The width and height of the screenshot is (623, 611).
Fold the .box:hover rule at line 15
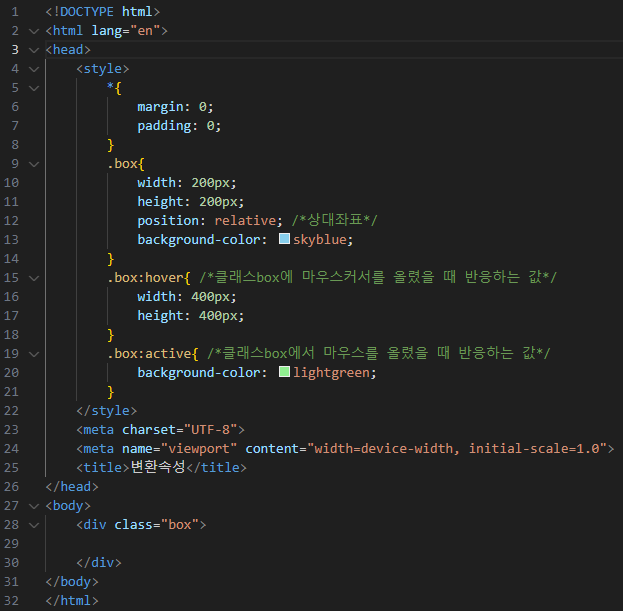pyautogui.click(x=34, y=278)
